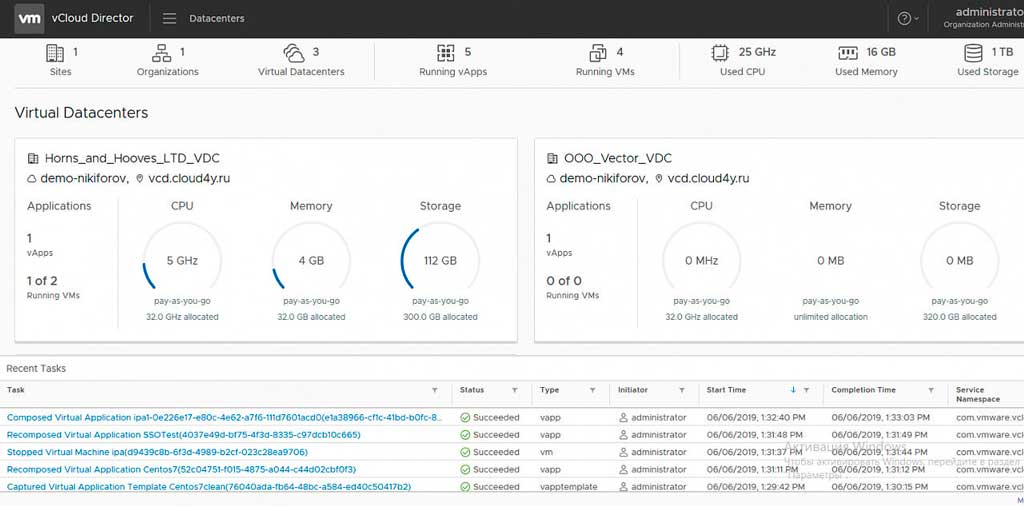Click the VMware vm logo
The height and width of the screenshot is (506, 1024).
click(x=30, y=18)
